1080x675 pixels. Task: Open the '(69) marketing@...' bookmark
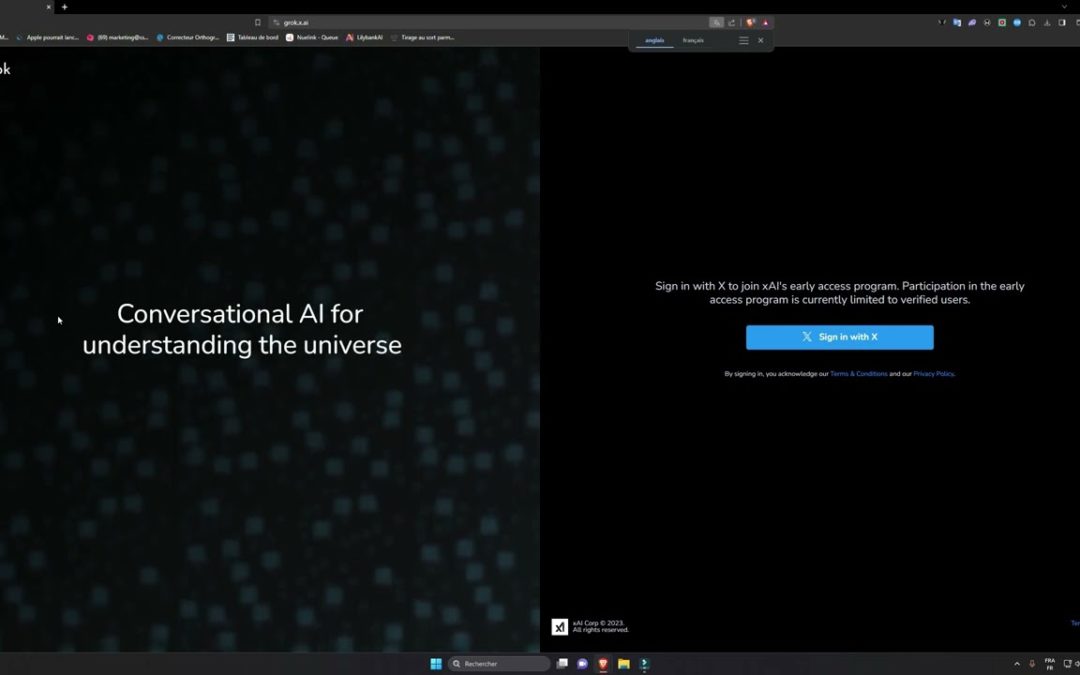click(118, 38)
